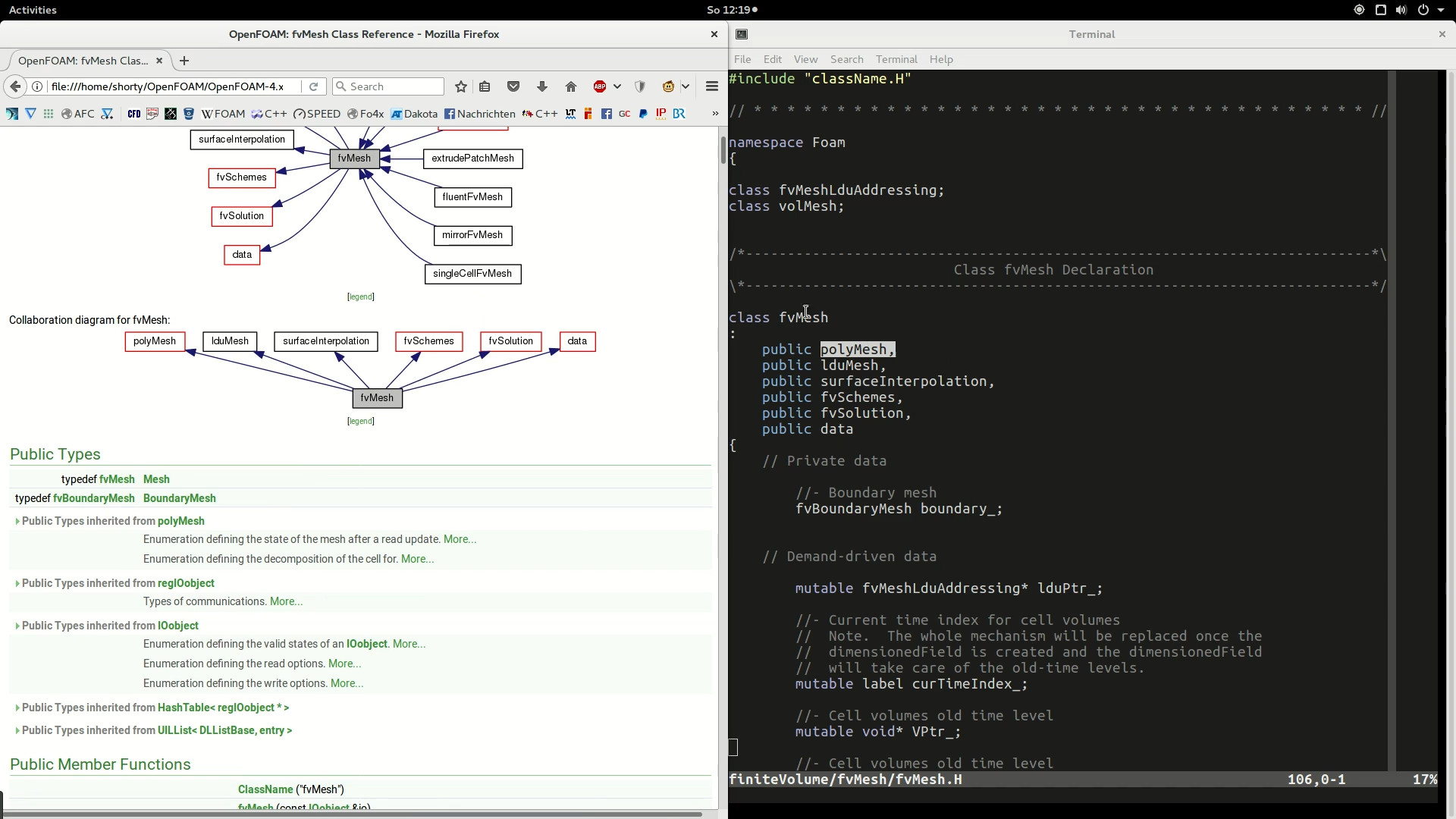Expand Public Types inherited from regIOobject
The width and height of the screenshot is (1456, 819).
coord(17,584)
